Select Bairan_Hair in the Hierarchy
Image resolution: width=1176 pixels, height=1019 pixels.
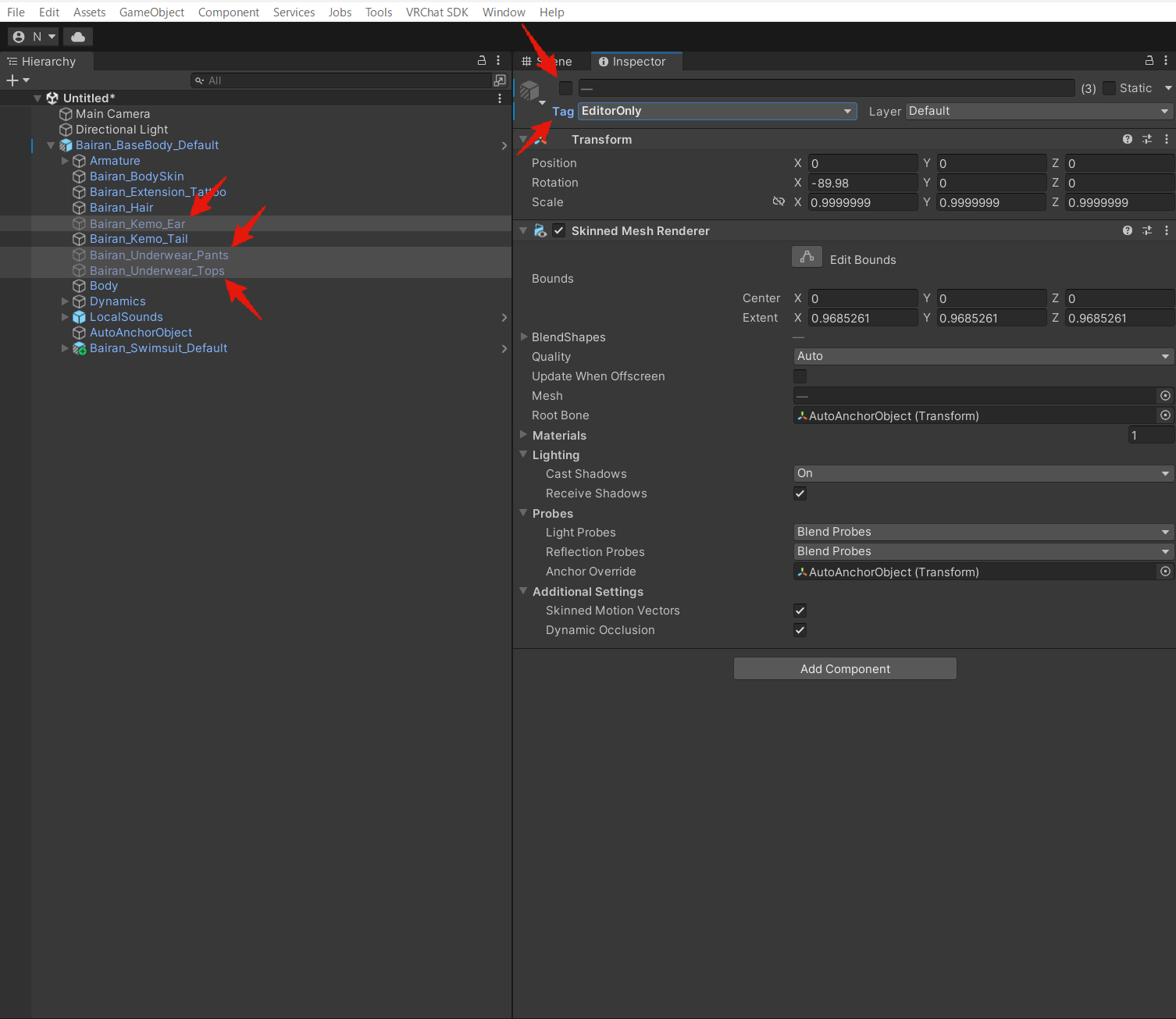(121, 208)
